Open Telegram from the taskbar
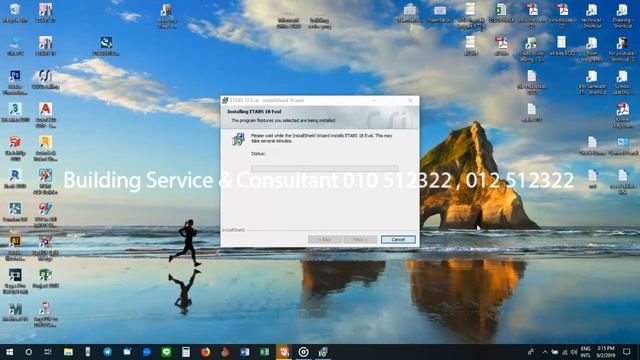Image resolution: width=640 pixels, height=360 pixels. click(x=107, y=352)
